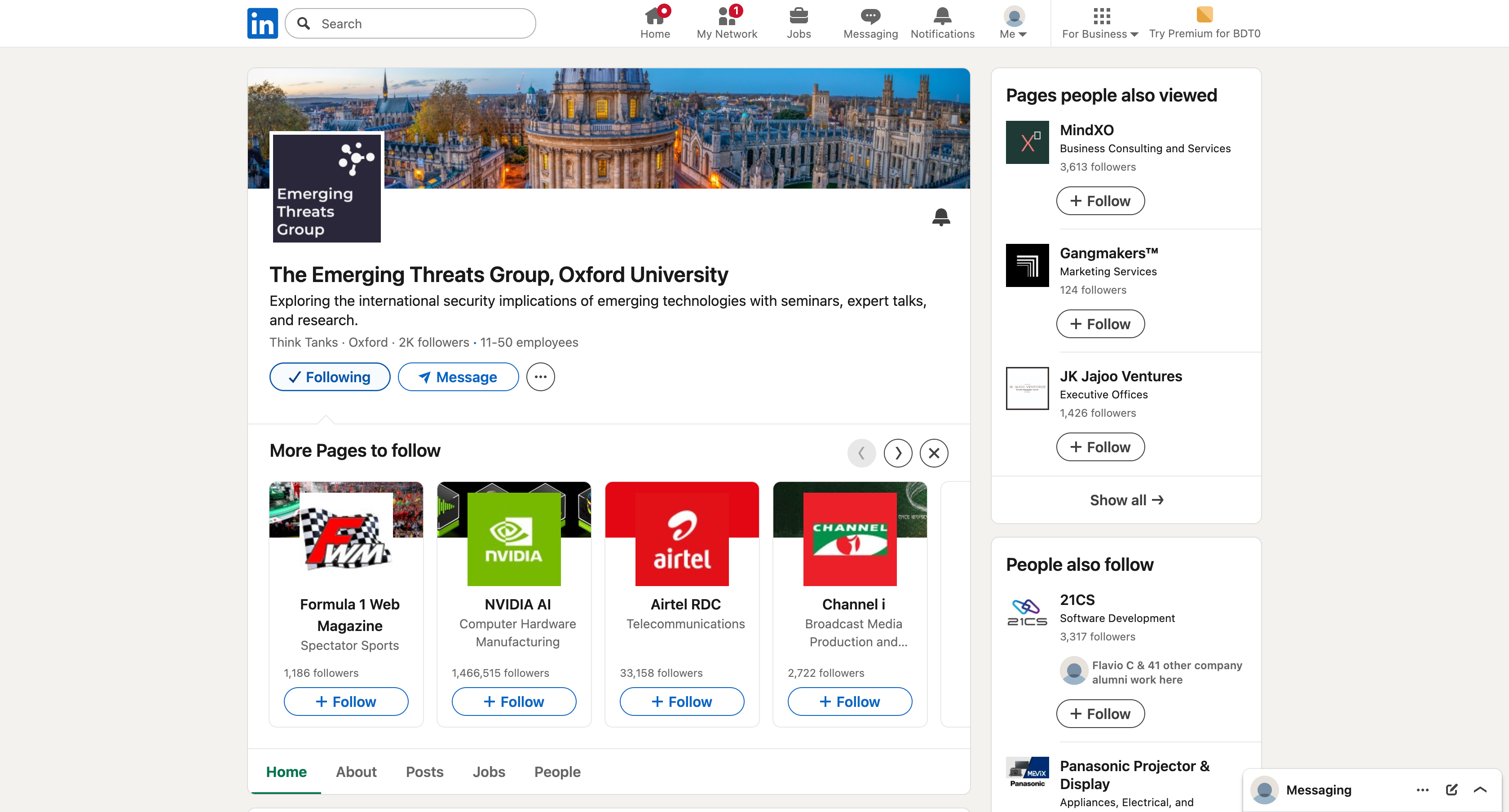Expand the Me profile dropdown
1509x812 pixels.
click(1014, 22)
